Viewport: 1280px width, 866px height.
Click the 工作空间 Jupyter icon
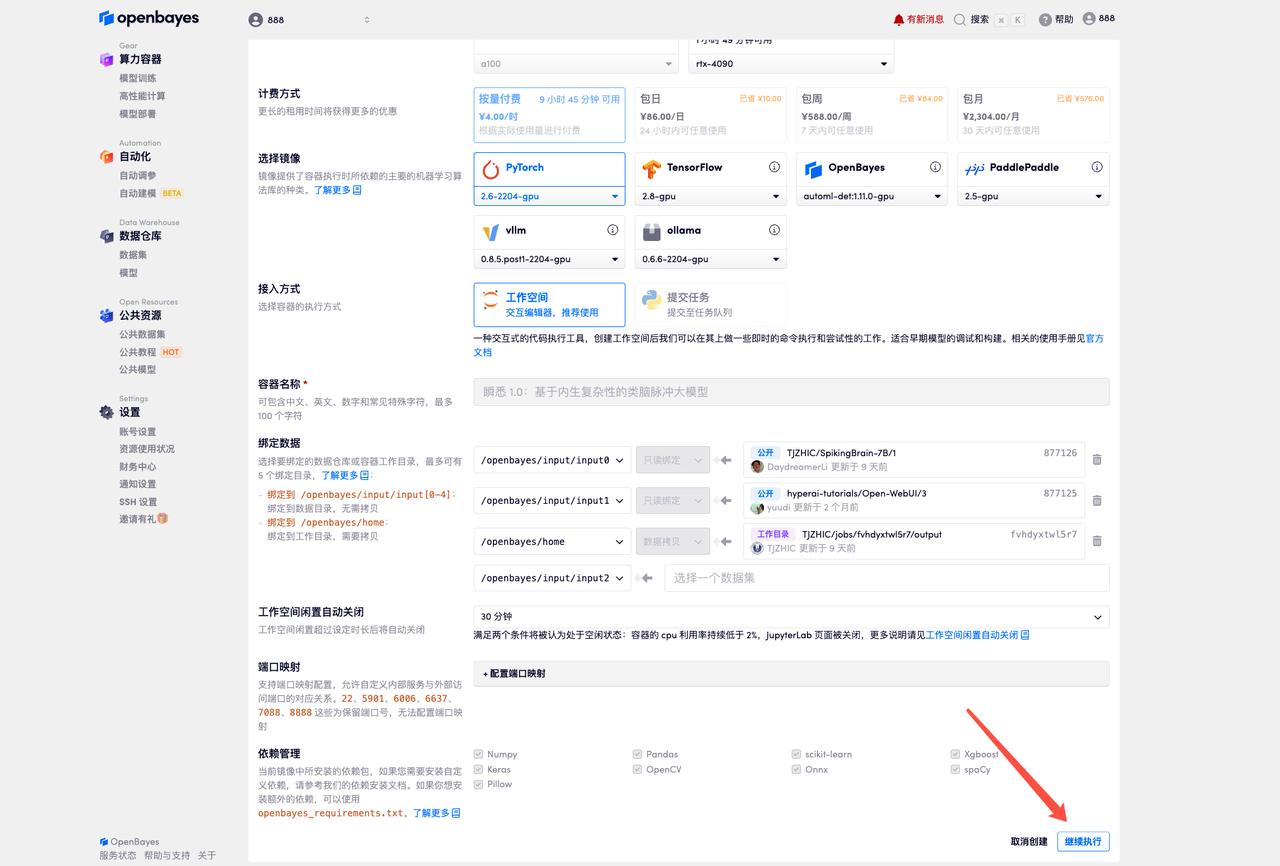click(x=490, y=300)
